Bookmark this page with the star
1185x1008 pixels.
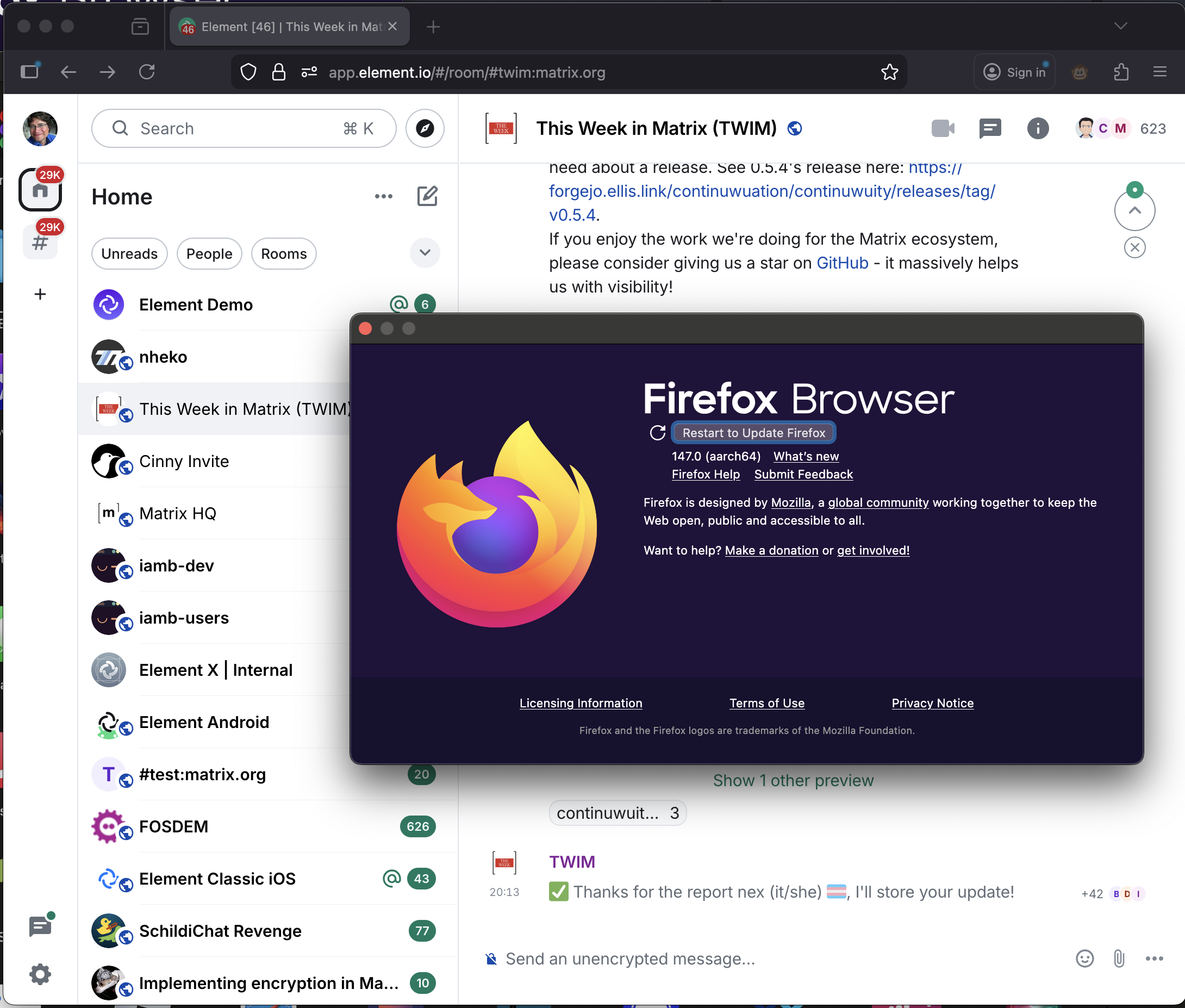tap(890, 72)
